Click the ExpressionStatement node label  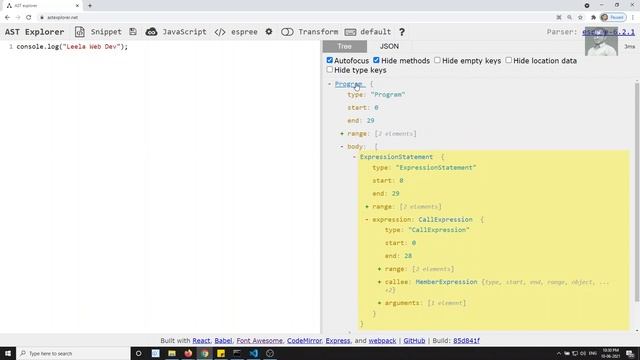coord(396,157)
